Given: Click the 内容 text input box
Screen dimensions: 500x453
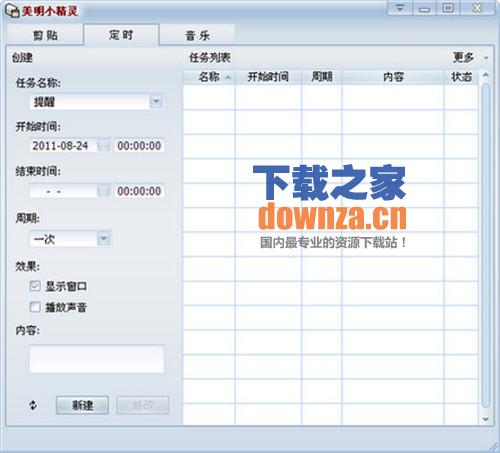Looking at the screenshot, I should (97, 359).
